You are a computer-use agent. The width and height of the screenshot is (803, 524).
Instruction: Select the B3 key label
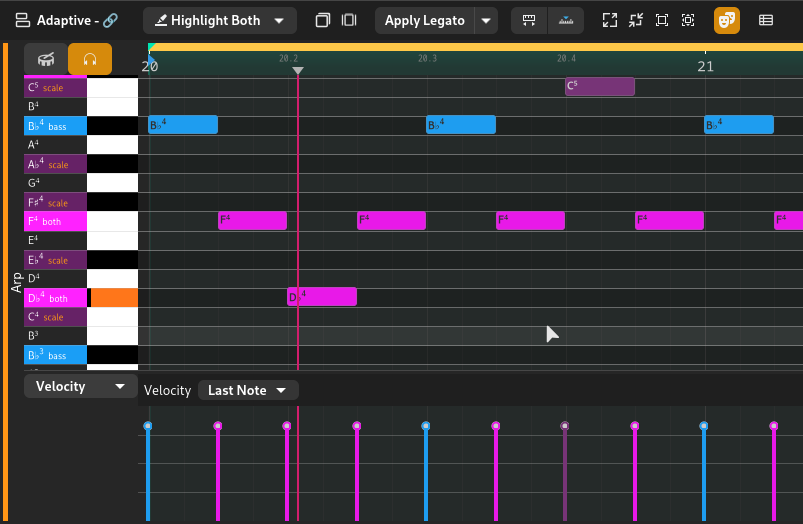55,336
